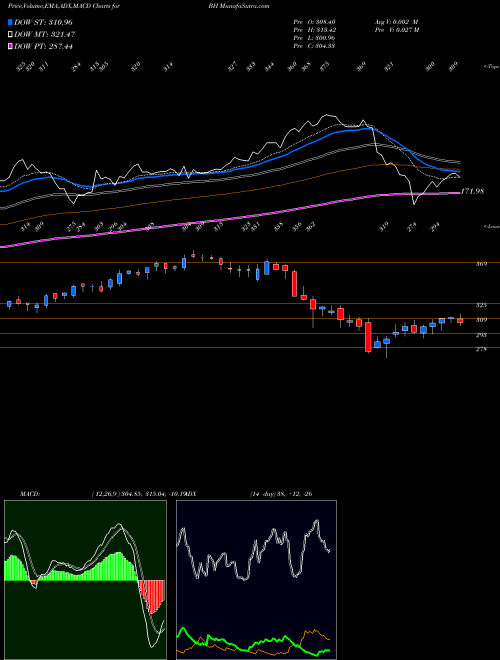Click the magenta DOW PT legend swatch
Screen dimensions: 500x660
10,46
